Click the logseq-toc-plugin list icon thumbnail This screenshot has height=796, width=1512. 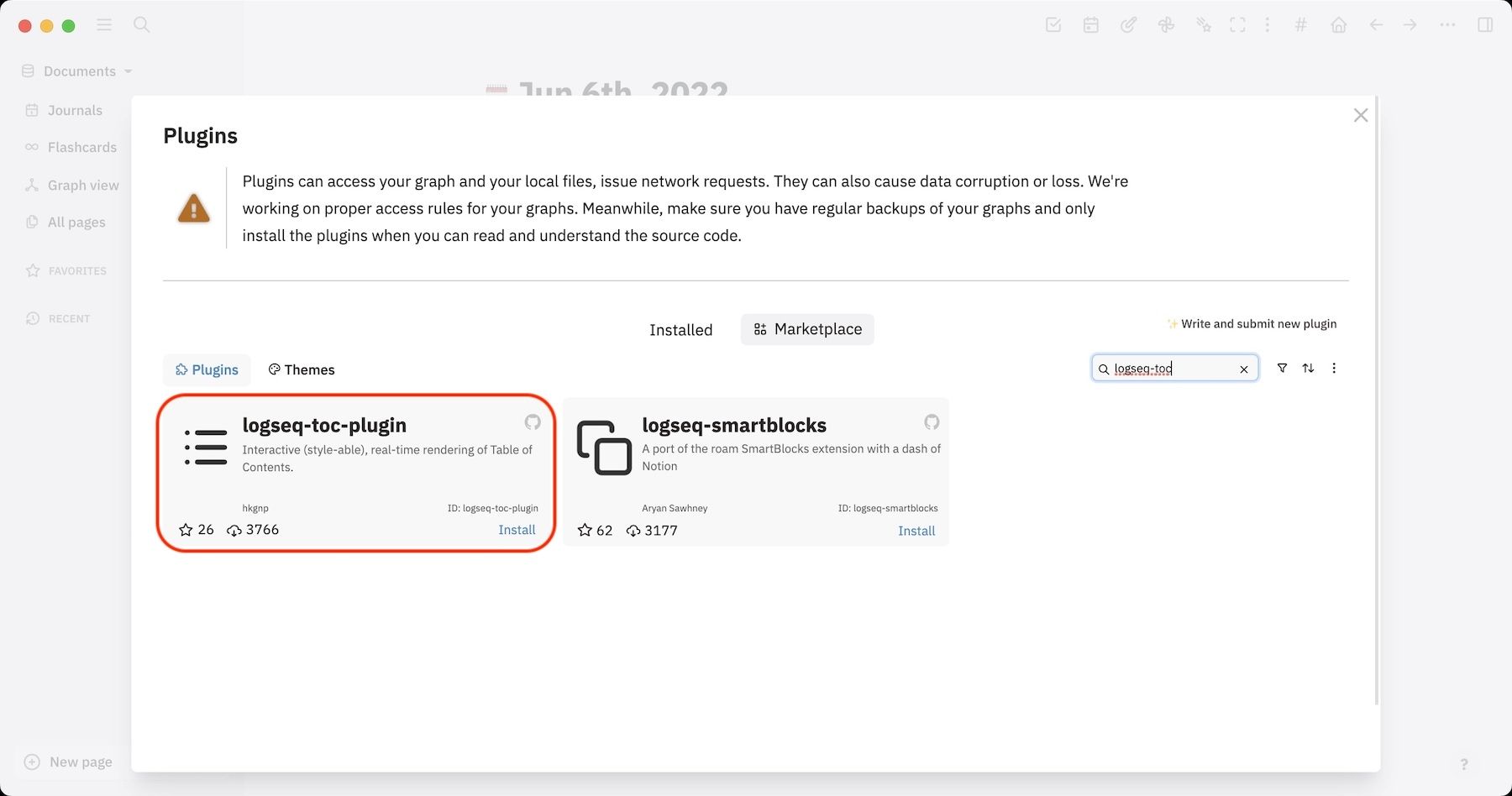pos(206,448)
